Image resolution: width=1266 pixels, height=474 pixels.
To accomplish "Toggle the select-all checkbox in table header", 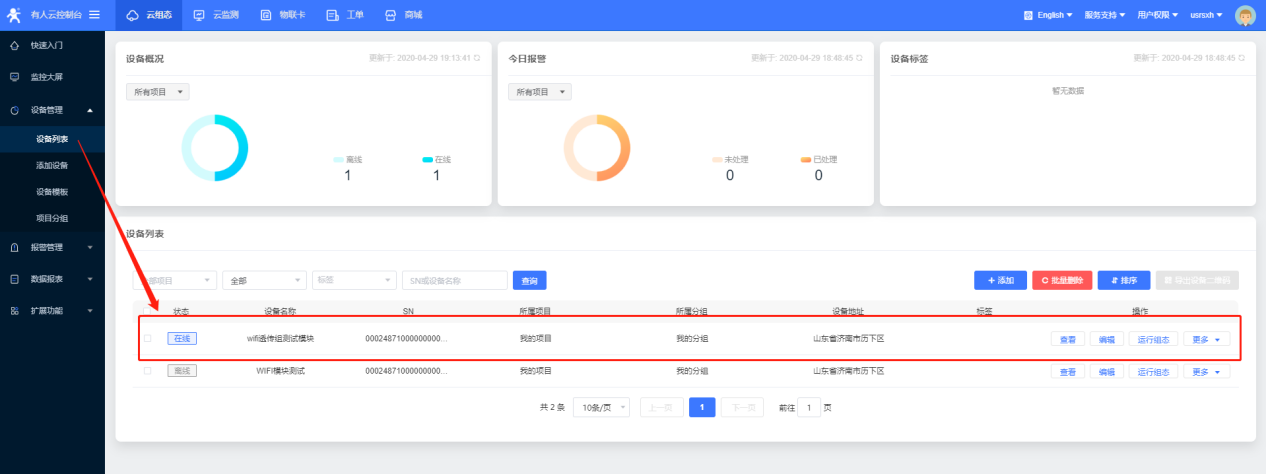I will point(147,311).
